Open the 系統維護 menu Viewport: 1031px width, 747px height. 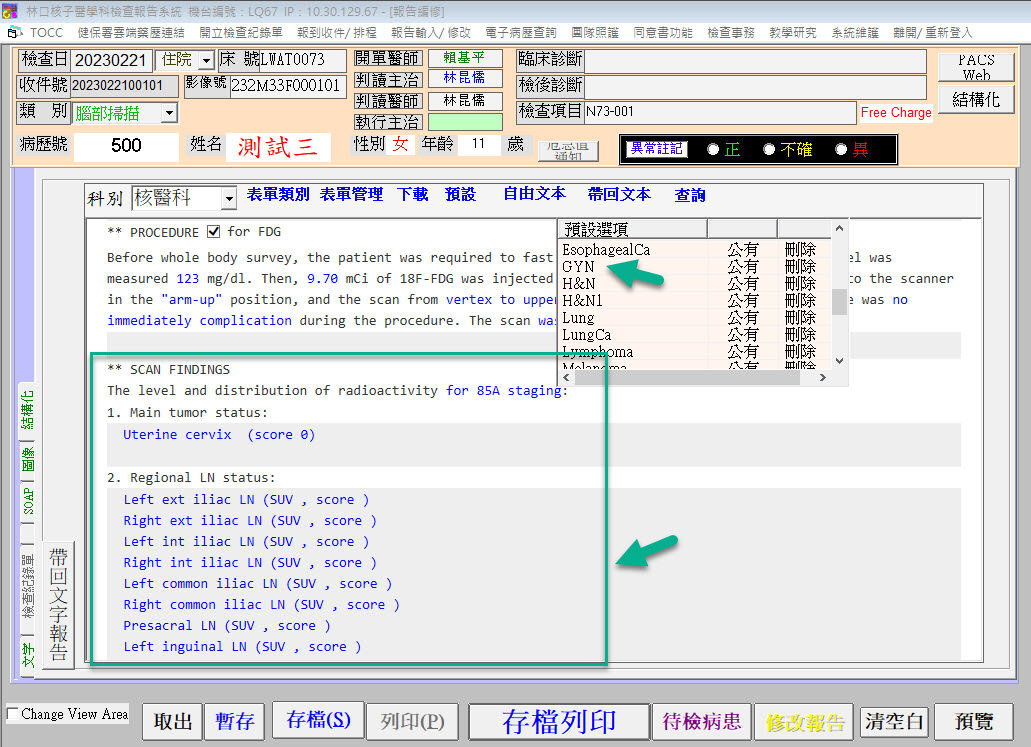[x=854, y=33]
